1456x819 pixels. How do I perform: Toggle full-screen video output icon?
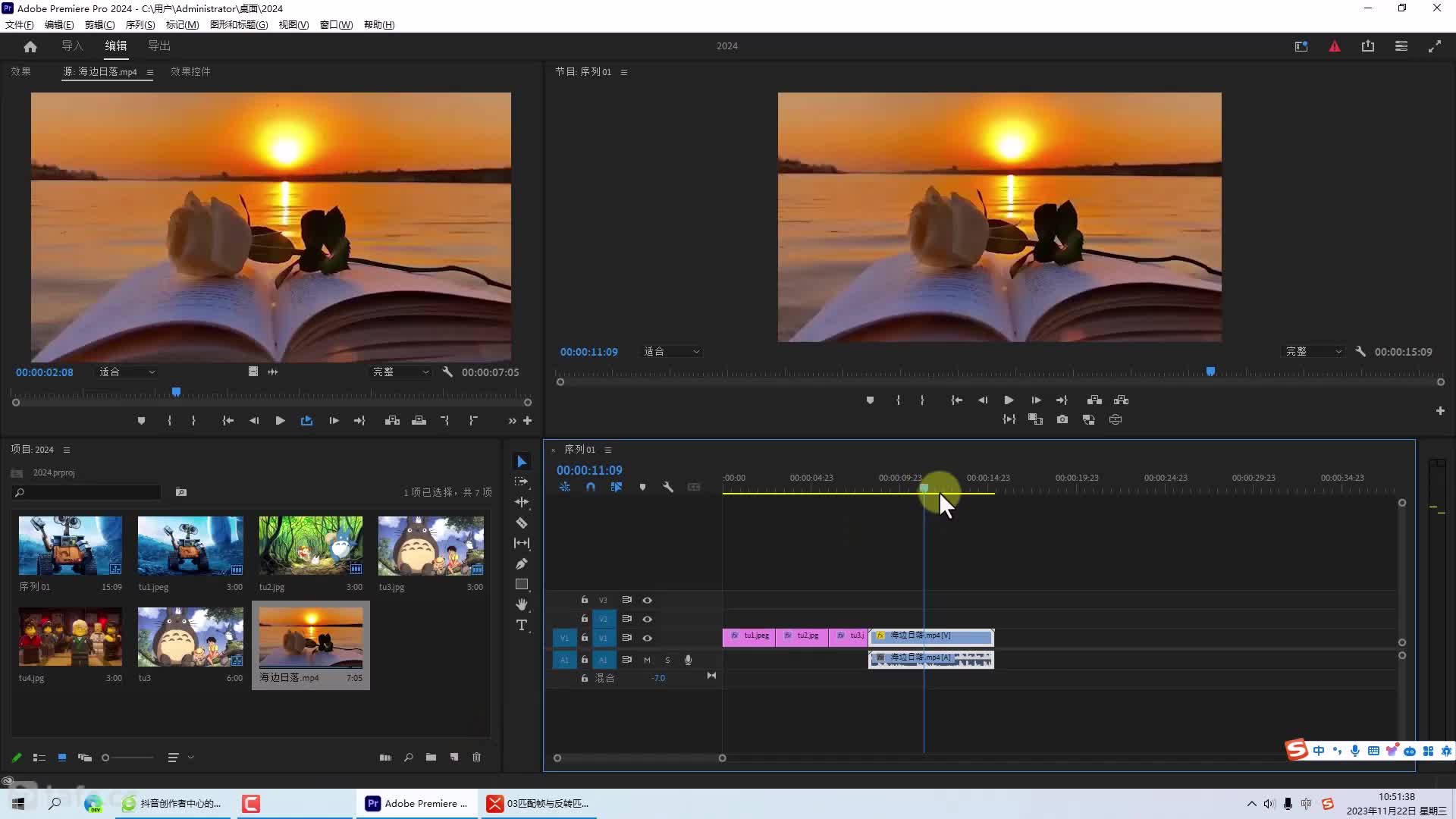(x=1435, y=46)
